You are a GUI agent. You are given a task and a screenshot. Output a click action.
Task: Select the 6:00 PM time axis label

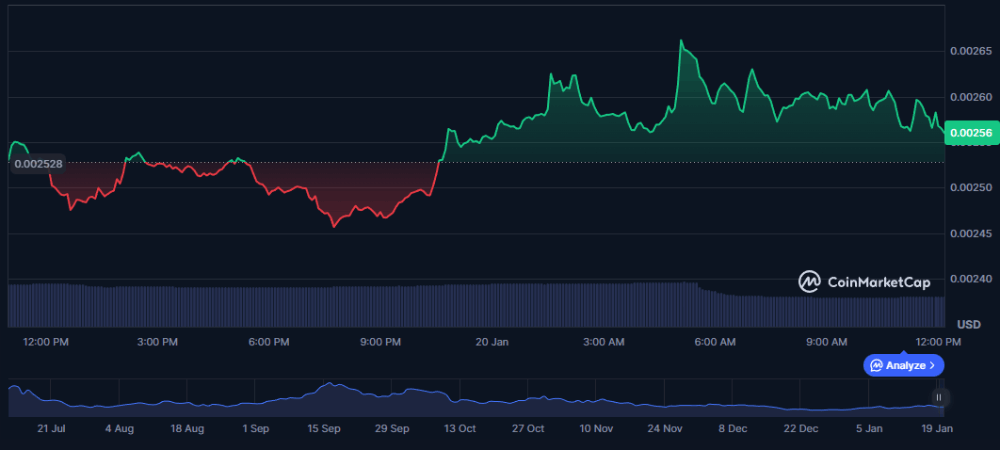tap(268, 342)
